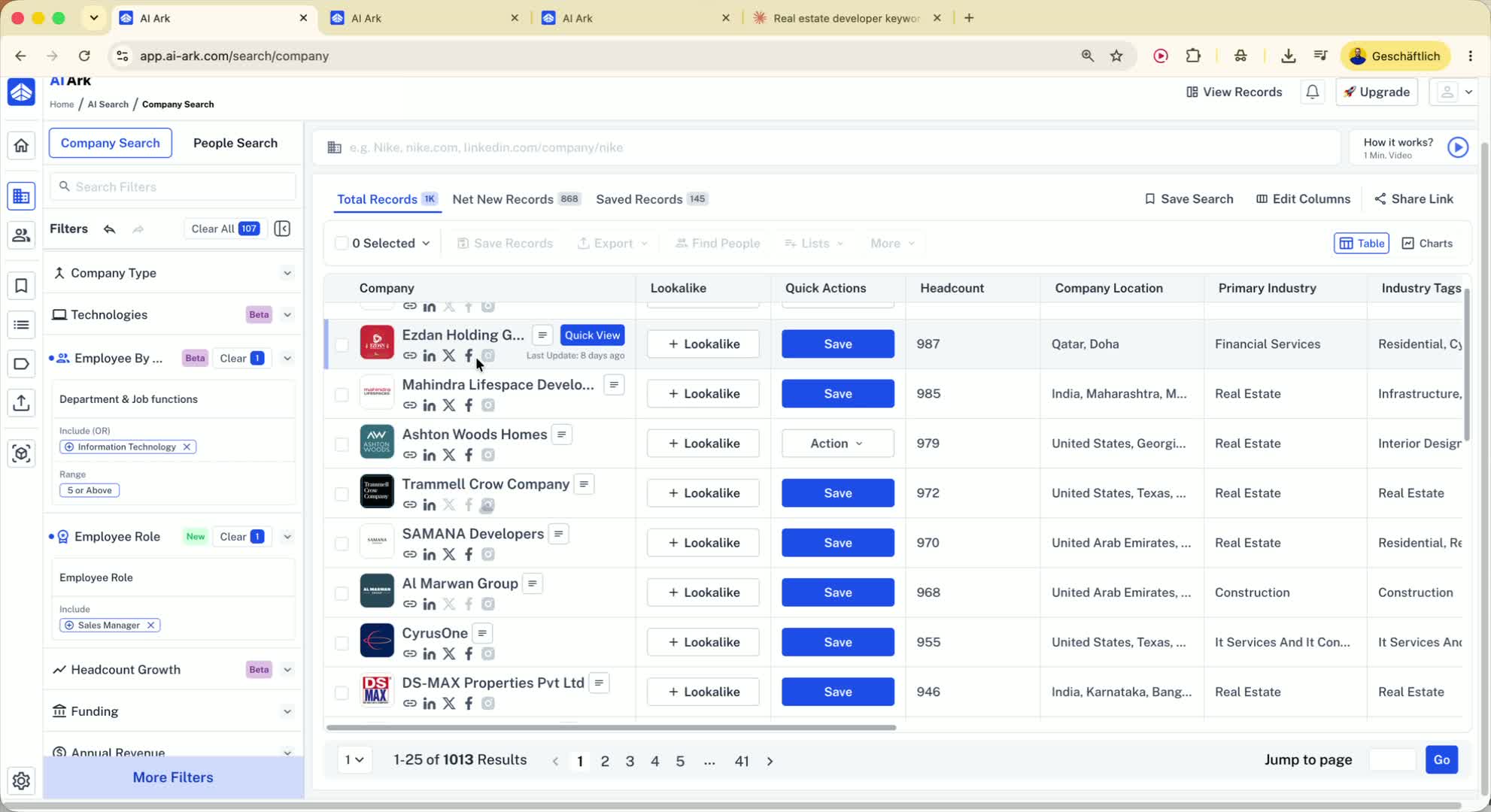Open settings gear in sidebar
The image size is (1491, 812).
click(x=21, y=781)
